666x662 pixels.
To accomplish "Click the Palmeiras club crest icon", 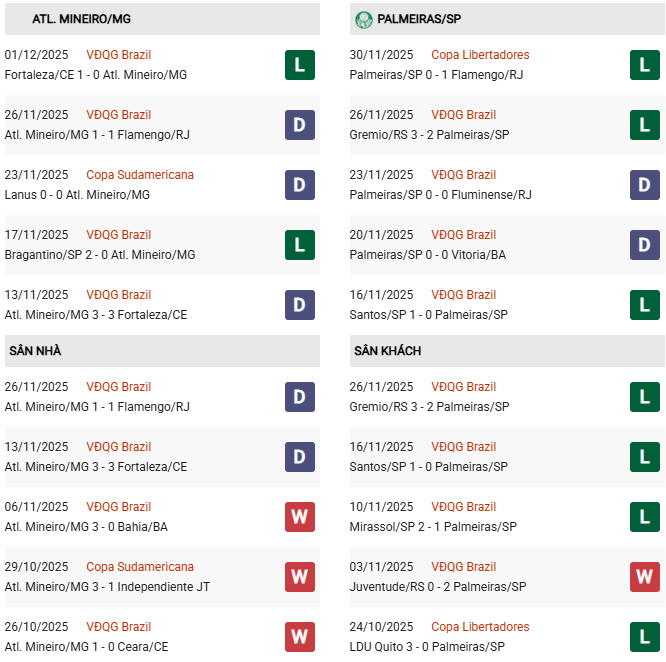I will 364,19.
